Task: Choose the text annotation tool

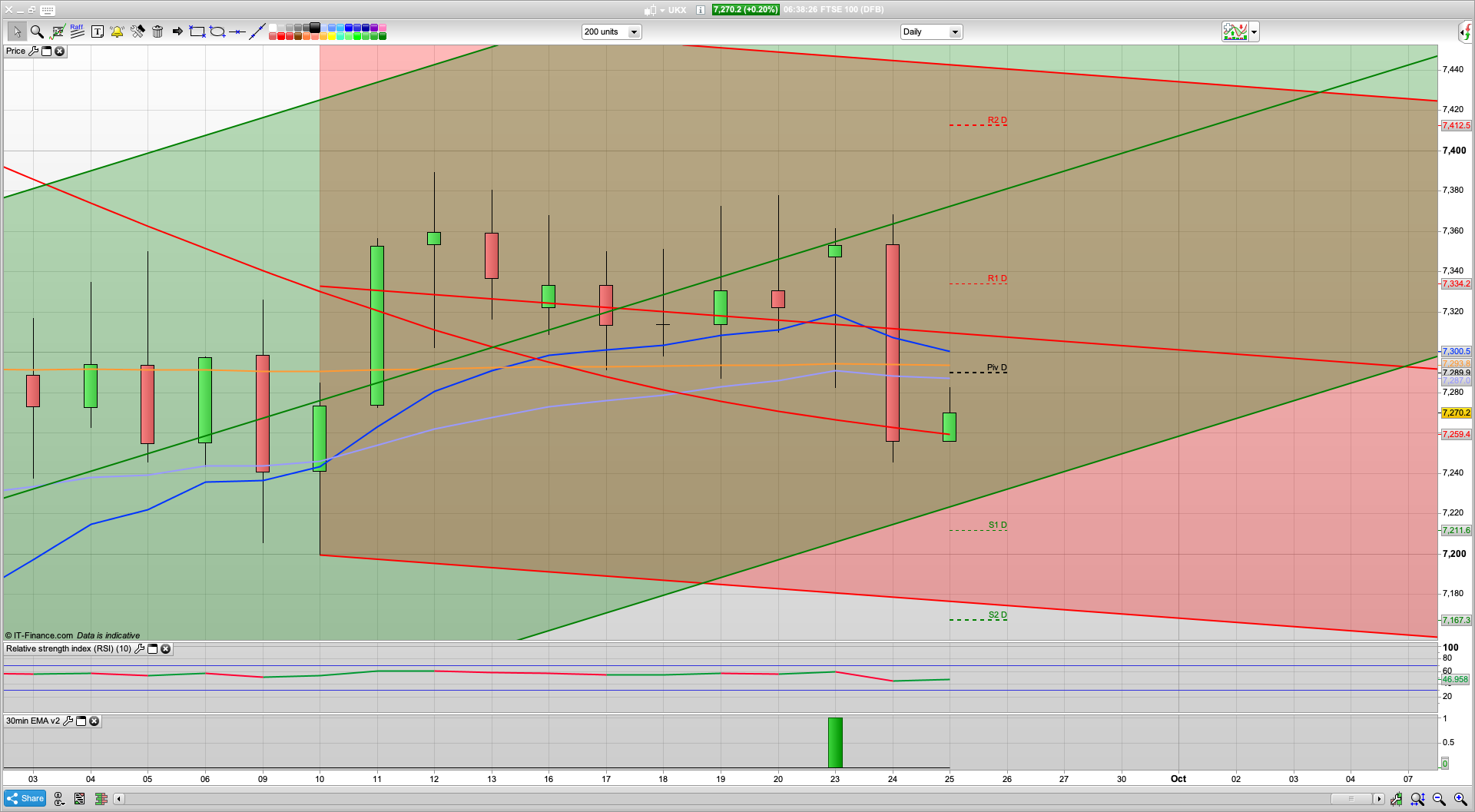Action: [x=98, y=31]
